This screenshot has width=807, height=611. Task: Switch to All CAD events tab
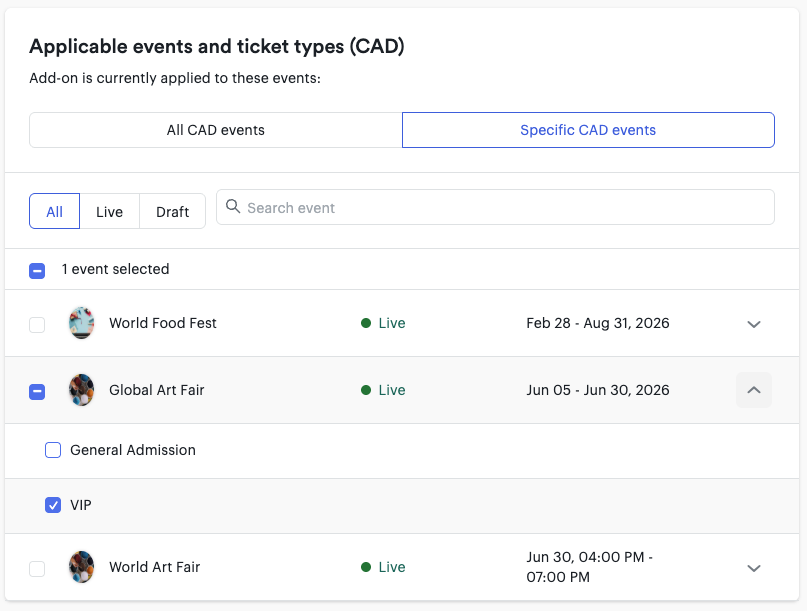tap(216, 130)
